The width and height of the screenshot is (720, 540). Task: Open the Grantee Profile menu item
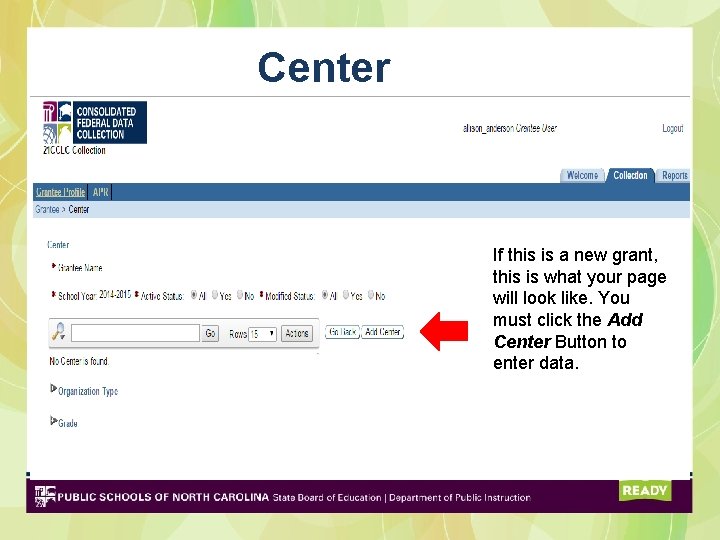tap(60, 192)
